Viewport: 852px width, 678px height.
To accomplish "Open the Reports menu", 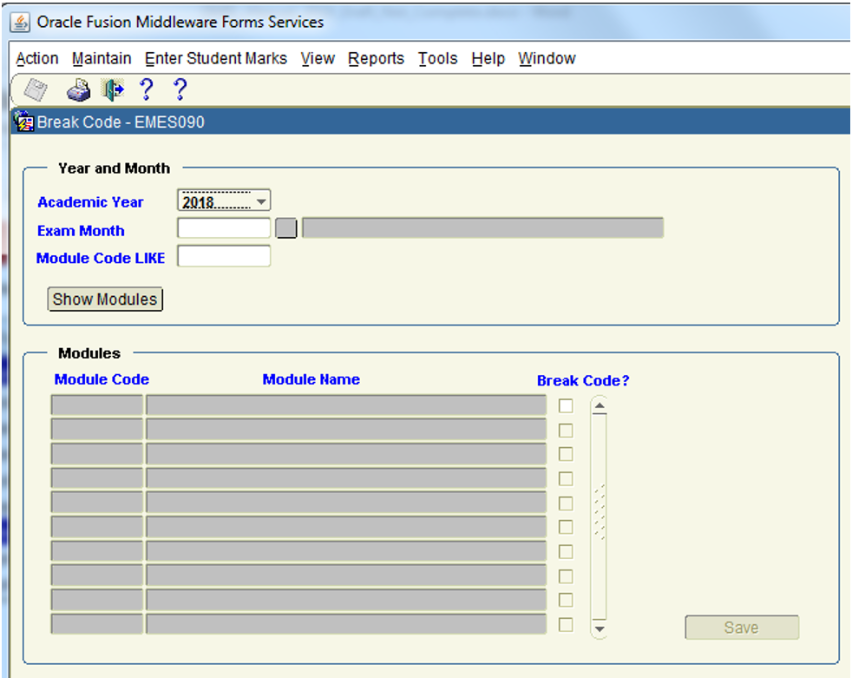I will (376, 59).
